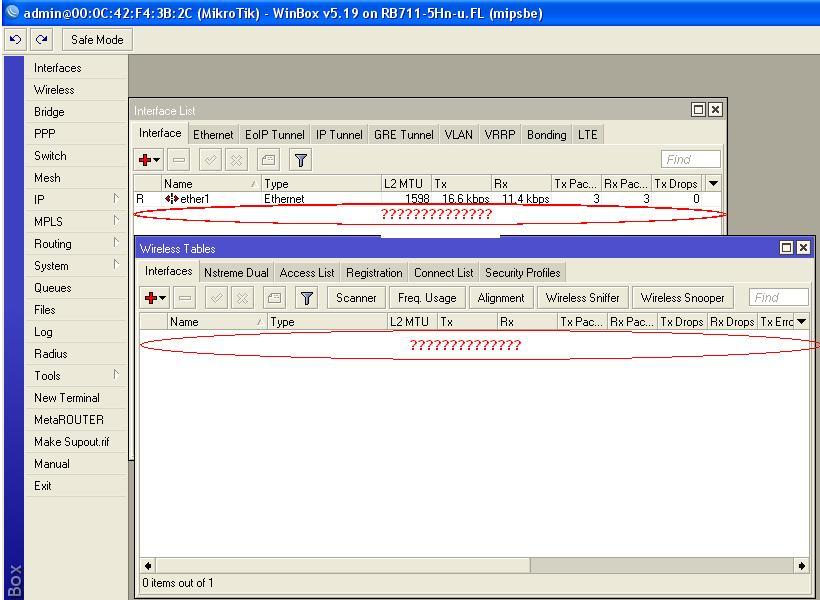
Task: Remove interface with the minus icon
Action: [x=179, y=159]
